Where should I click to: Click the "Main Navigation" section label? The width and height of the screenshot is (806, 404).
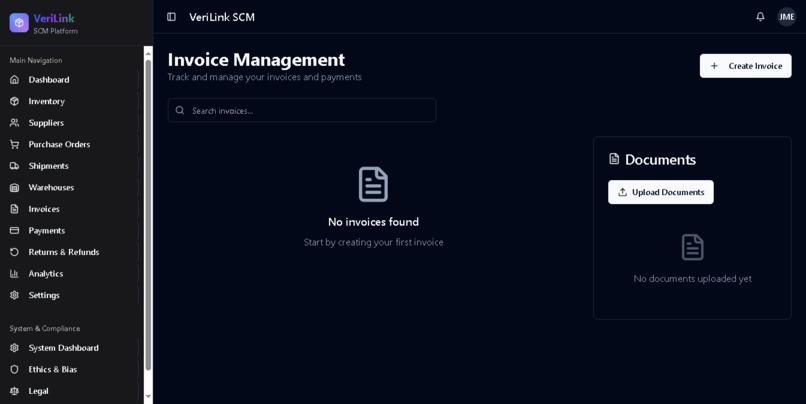(35, 60)
